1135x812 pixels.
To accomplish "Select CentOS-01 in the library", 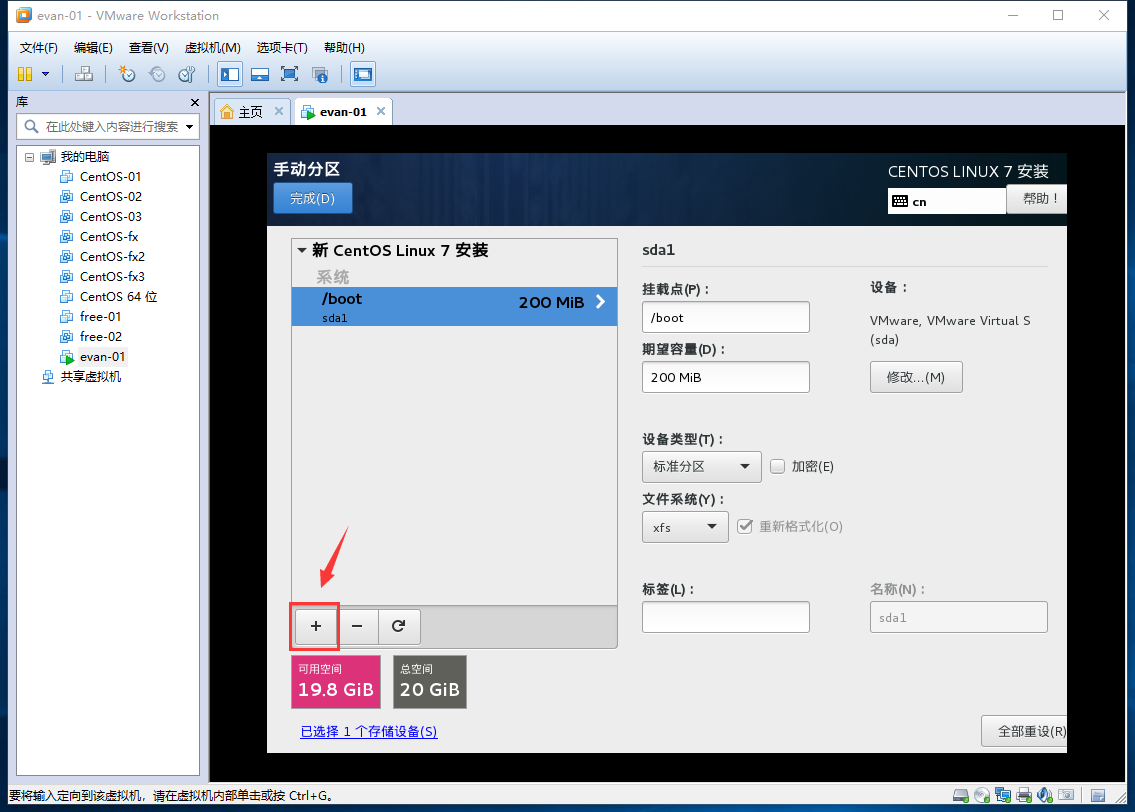I will coord(101,177).
